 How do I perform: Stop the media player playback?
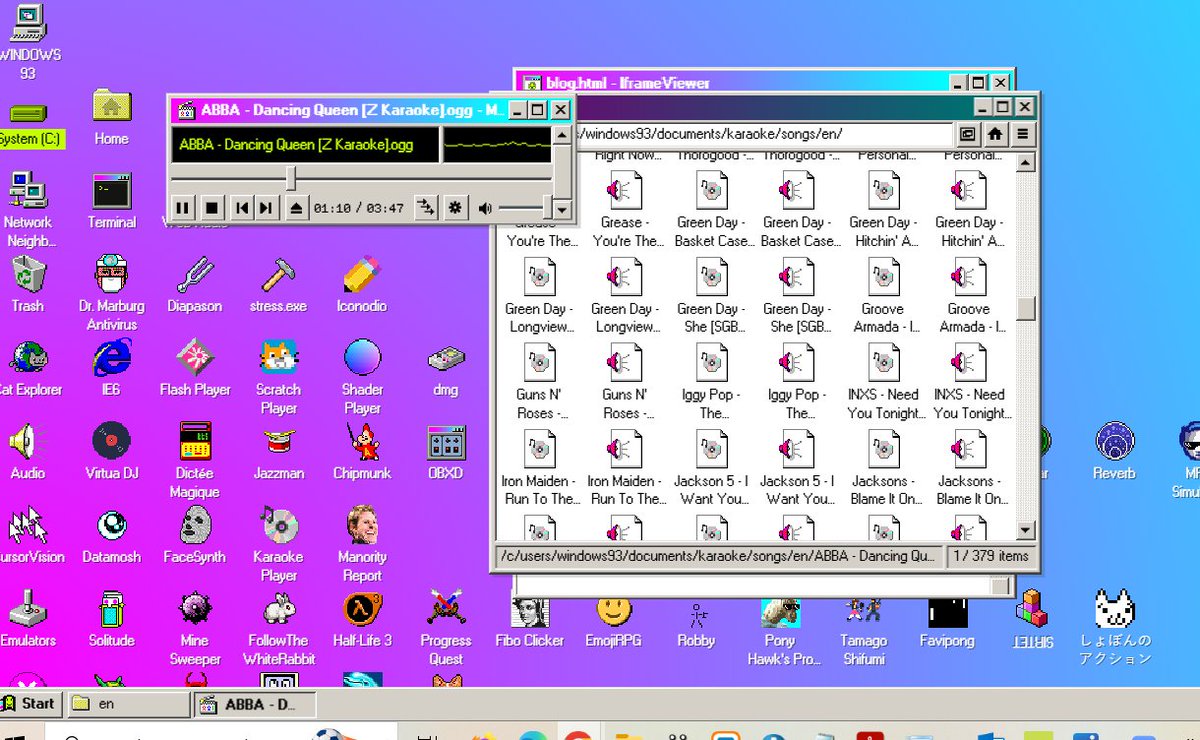click(x=211, y=208)
